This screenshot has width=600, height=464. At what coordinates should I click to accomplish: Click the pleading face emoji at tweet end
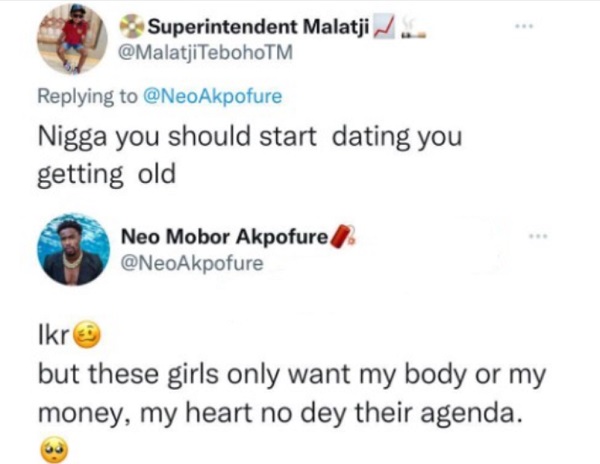50,450
